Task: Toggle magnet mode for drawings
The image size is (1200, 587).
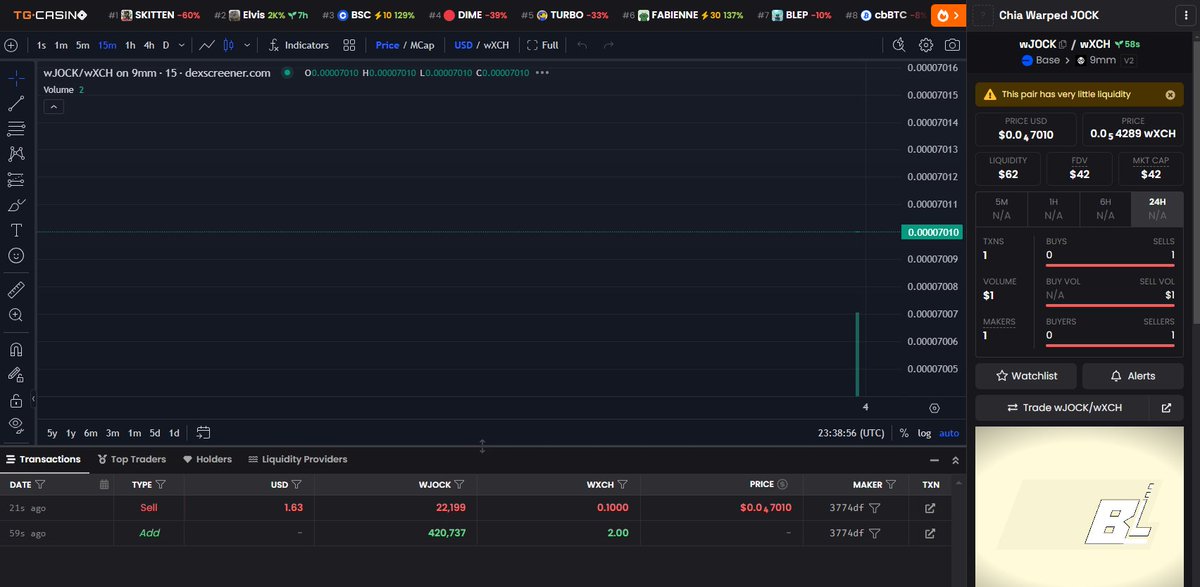Action: click(16, 350)
